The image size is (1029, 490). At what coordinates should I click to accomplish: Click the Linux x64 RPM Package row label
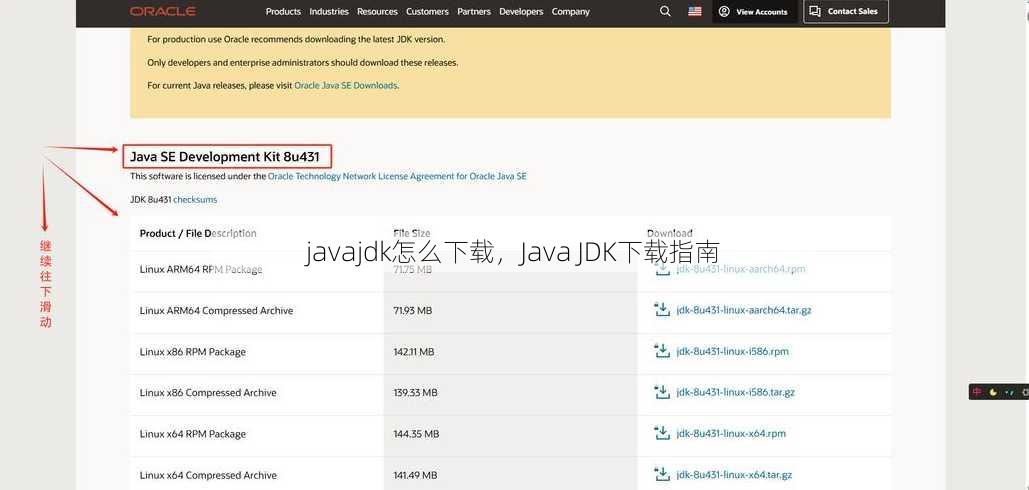click(192, 434)
